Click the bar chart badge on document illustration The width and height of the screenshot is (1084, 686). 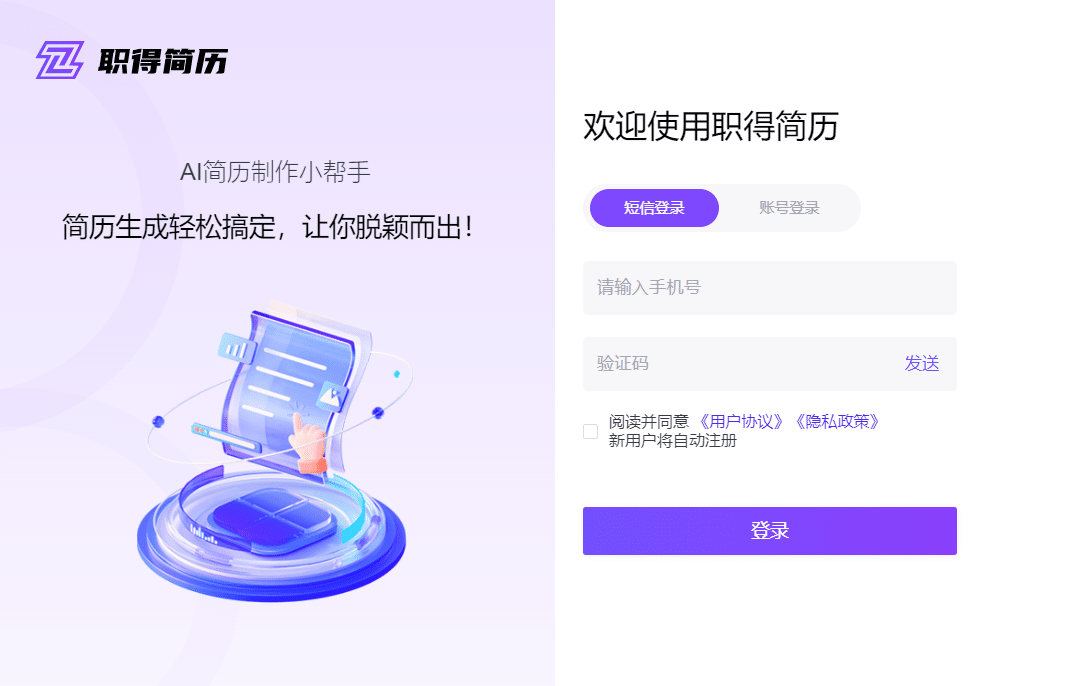click(x=234, y=347)
